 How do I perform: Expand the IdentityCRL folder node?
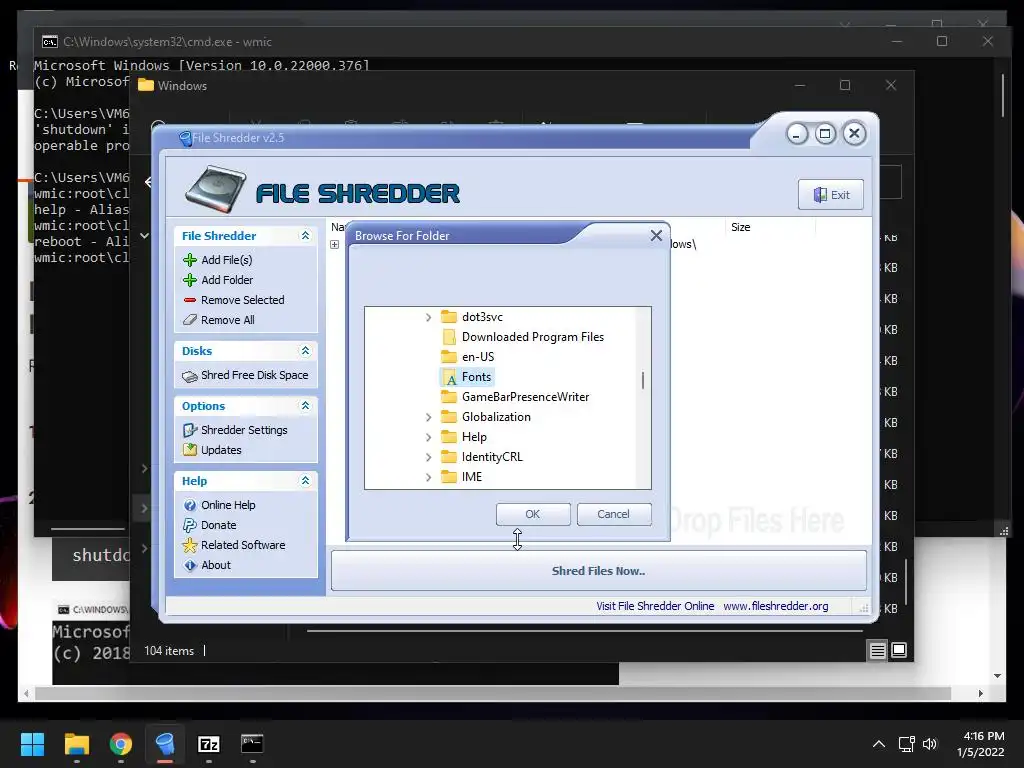point(428,457)
